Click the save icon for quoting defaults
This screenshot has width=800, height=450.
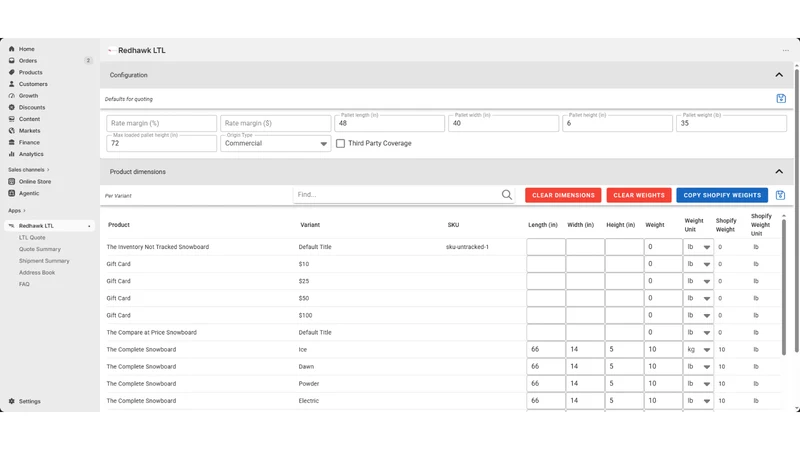(x=781, y=98)
